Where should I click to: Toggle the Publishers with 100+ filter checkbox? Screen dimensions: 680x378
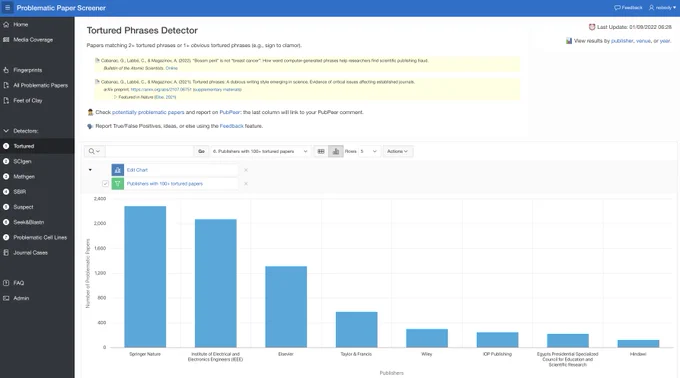pos(105,184)
